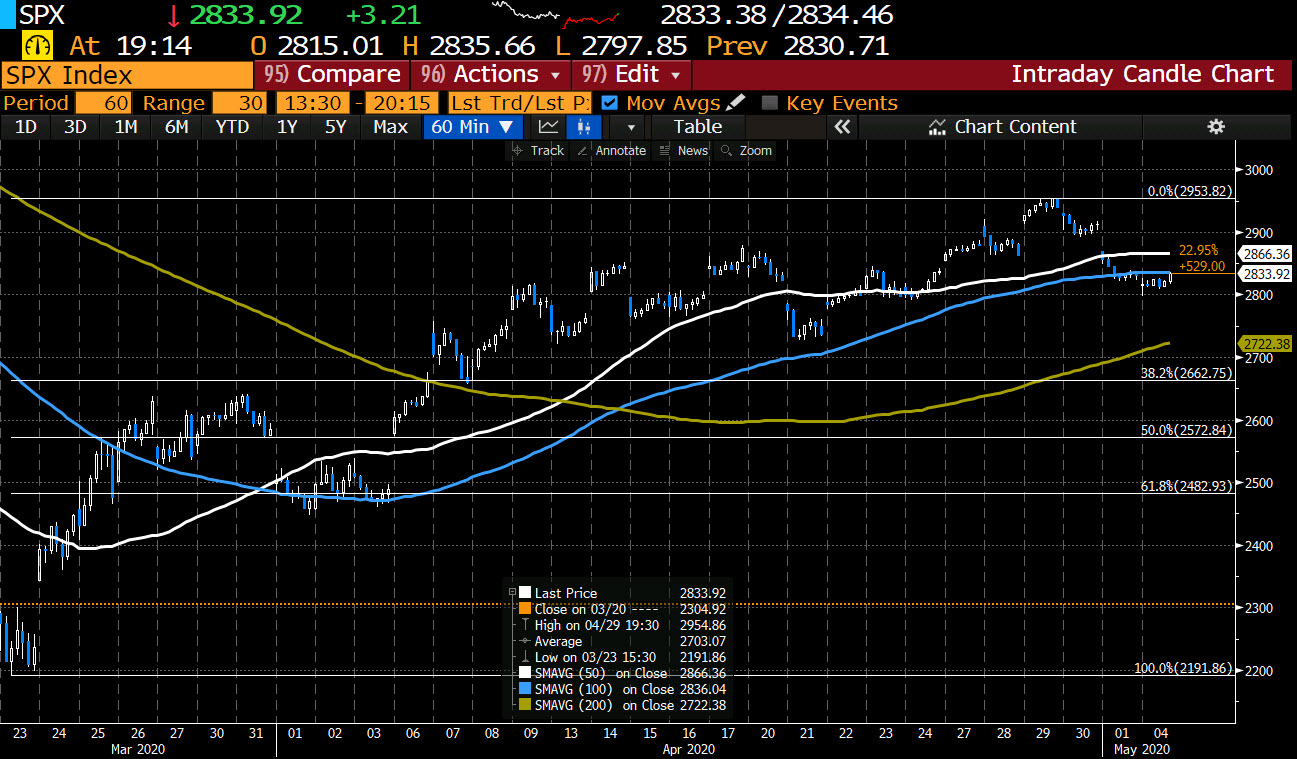This screenshot has width=1297, height=759.
Task: Select the YTD range tab
Action: point(232,127)
